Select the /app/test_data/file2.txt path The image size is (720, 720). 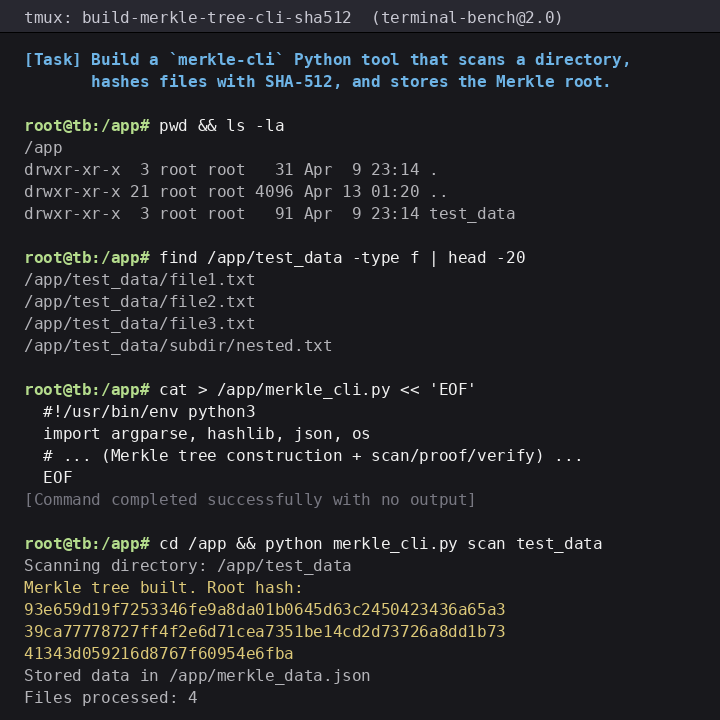click(140, 302)
